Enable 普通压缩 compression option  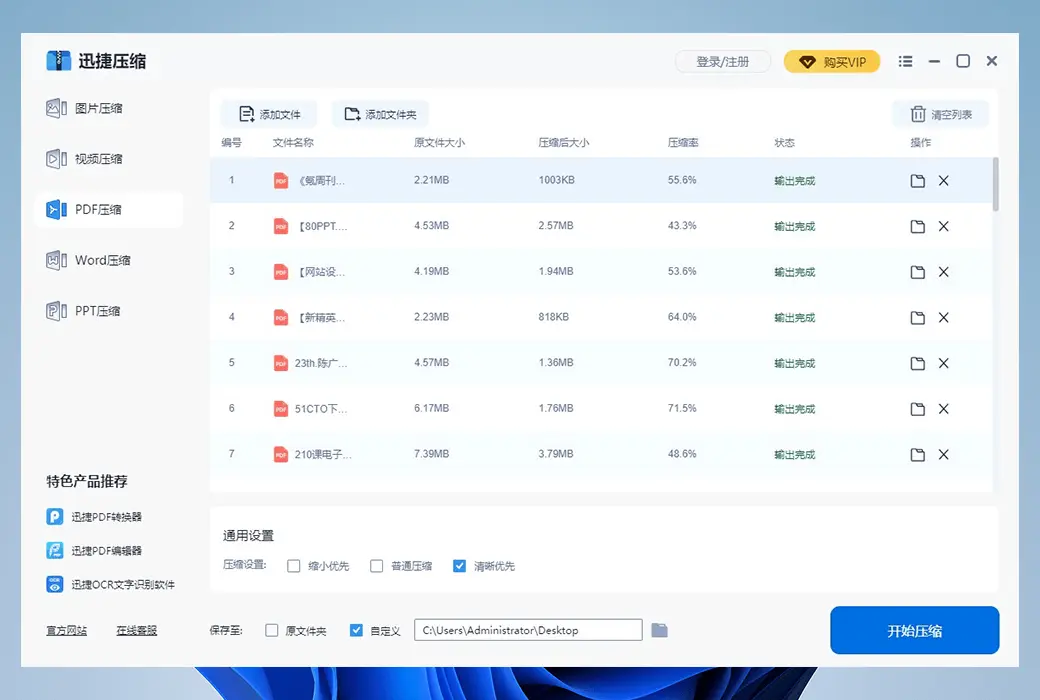(x=376, y=566)
